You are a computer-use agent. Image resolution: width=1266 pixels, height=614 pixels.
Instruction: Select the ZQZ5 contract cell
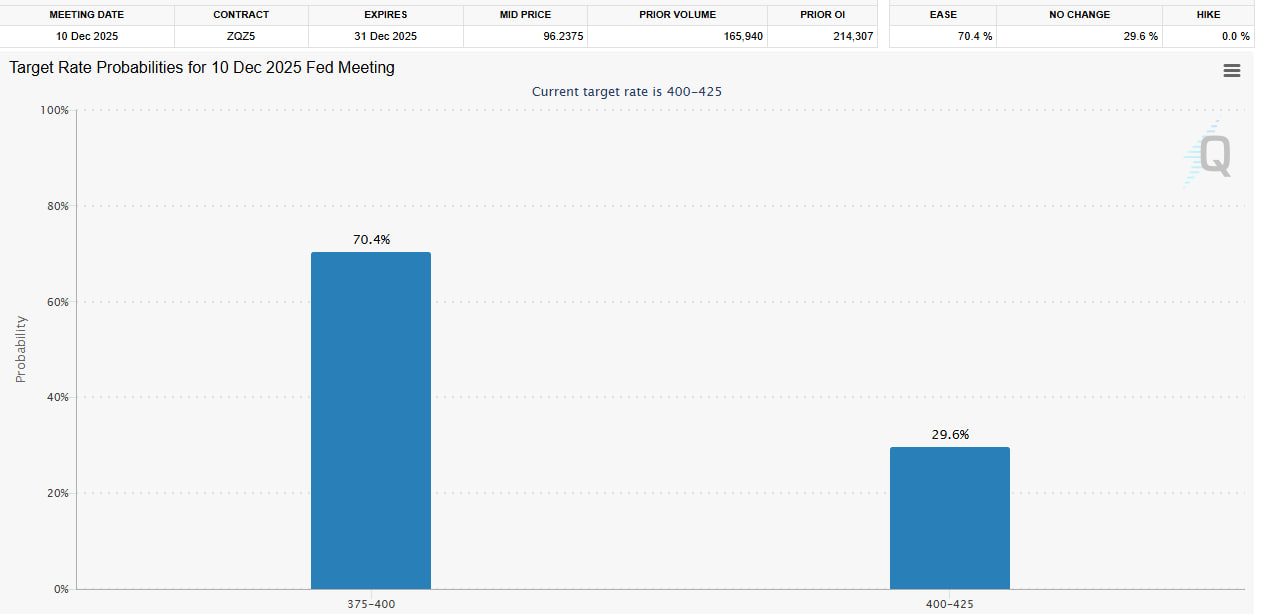click(241, 36)
